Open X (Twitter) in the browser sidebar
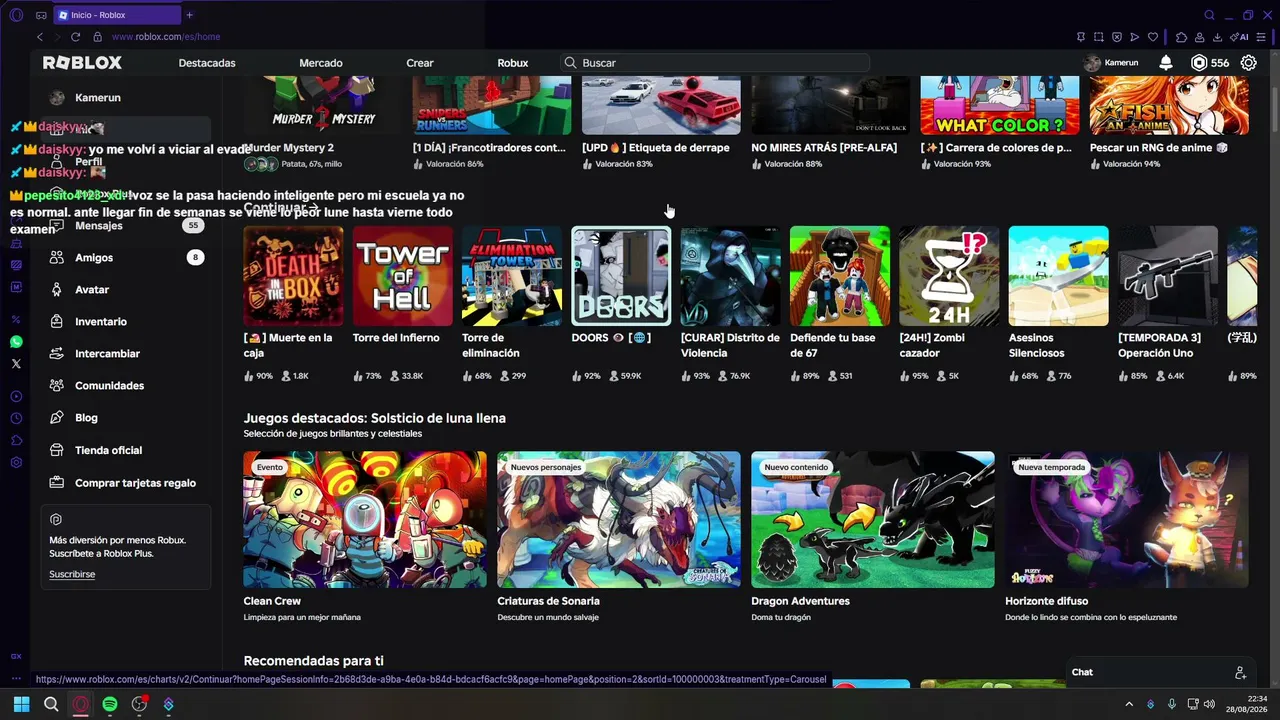Screen dimensions: 1280x720 click(16, 364)
